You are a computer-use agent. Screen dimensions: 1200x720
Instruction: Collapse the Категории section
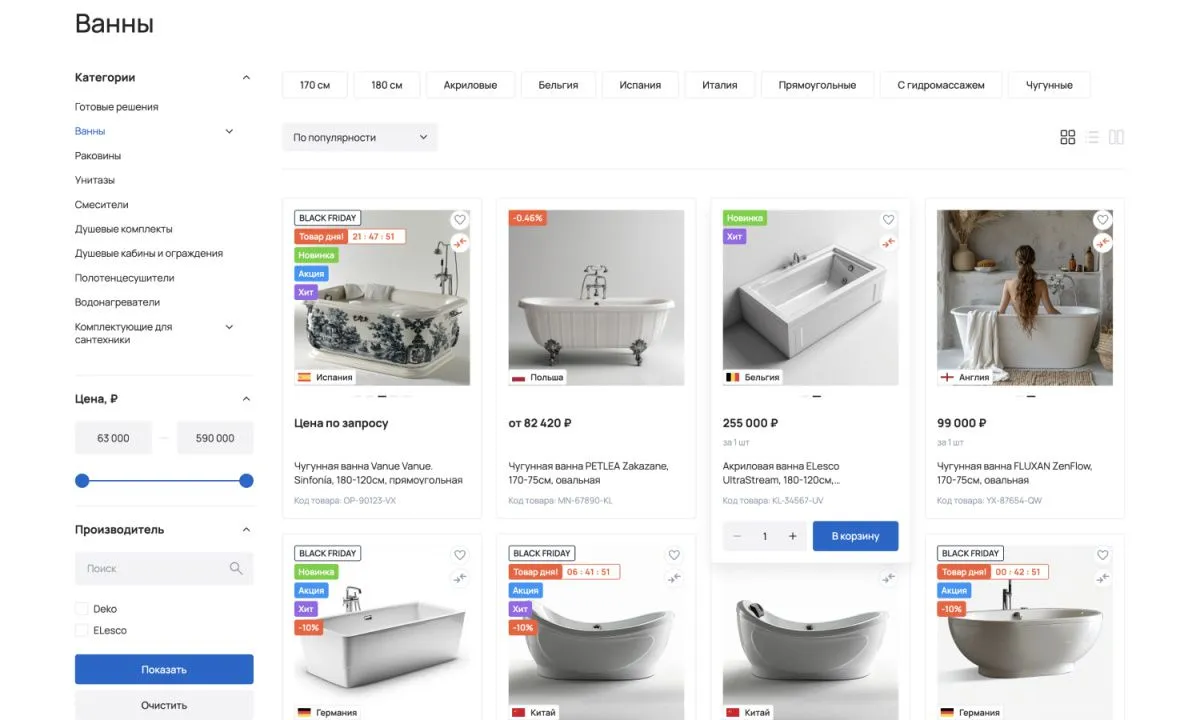tap(246, 78)
